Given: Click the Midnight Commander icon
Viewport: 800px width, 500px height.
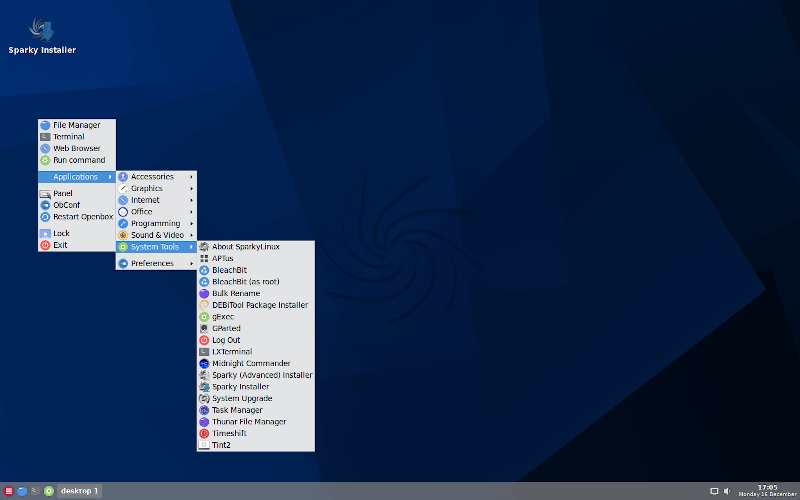Looking at the screenshot, I should coord(204,364).
